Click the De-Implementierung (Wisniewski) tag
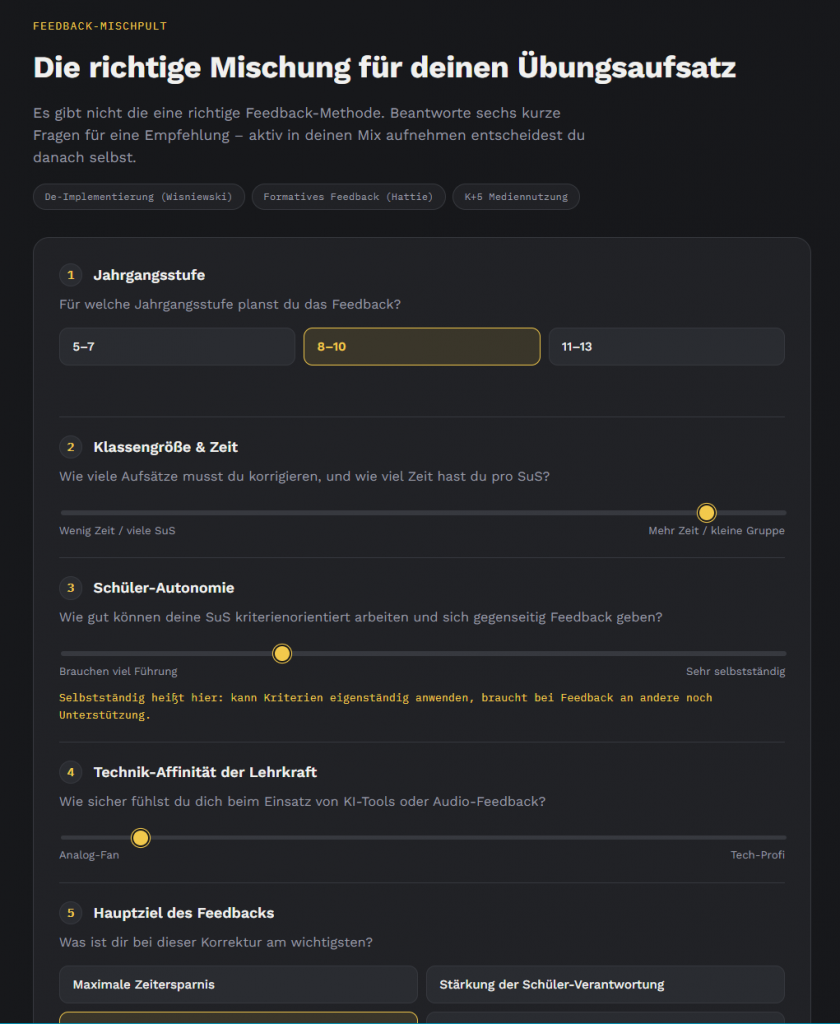Viewport: 840px width, 1024px height. (139, 197)
